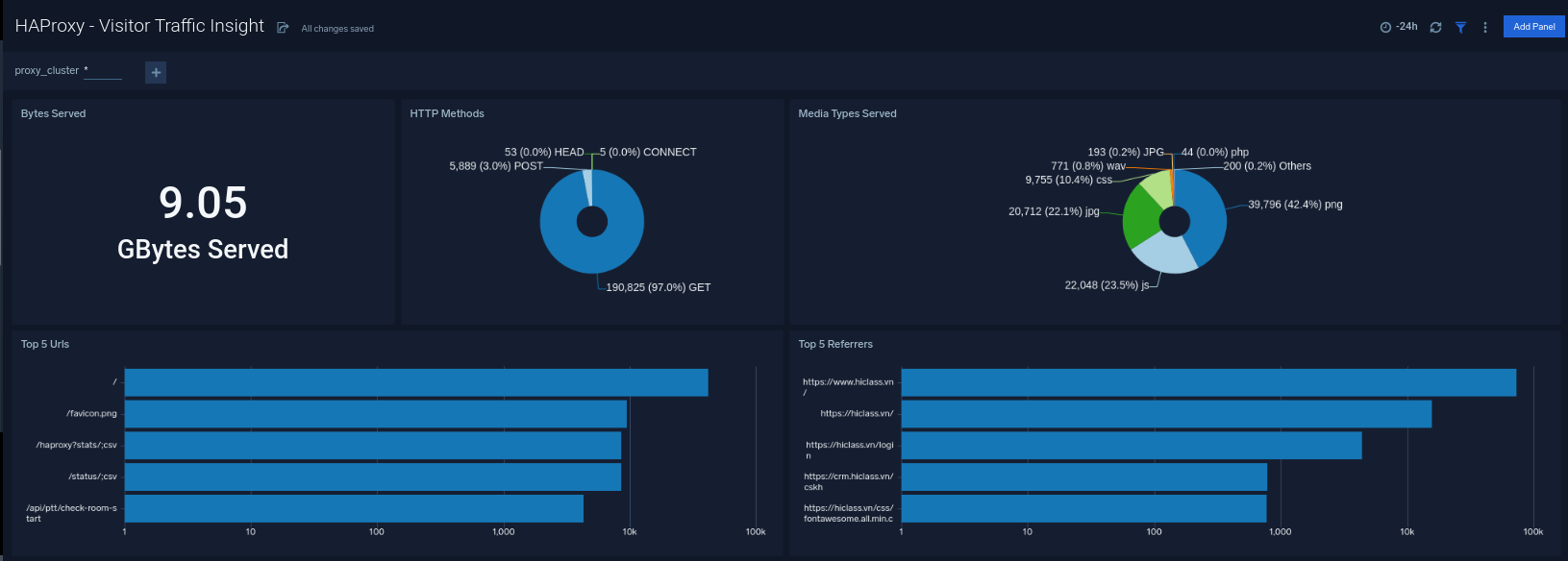Screen dimensions: 1568x561
Task: Click the share dashboard icon beside title
Action: pos(283,28)
